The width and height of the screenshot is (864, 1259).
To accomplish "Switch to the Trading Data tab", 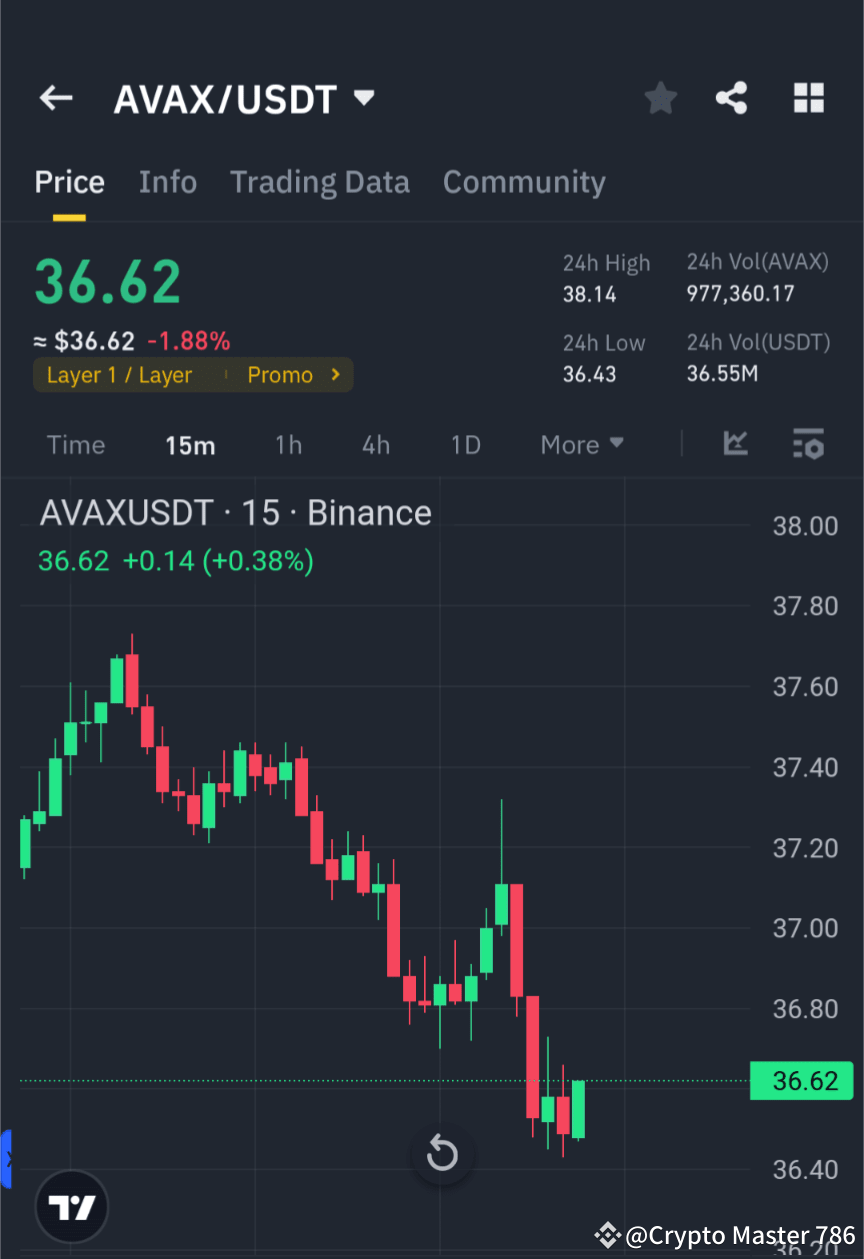I will coord(320,182).
